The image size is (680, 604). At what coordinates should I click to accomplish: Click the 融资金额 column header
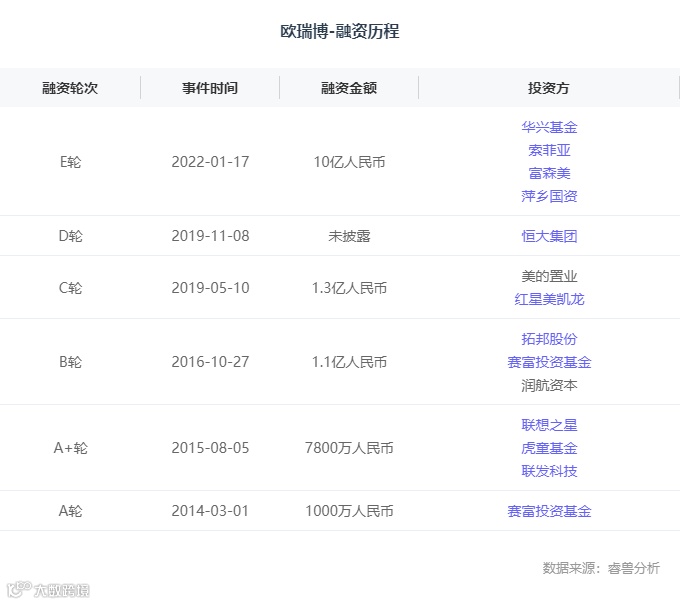pyautogui.click(x=349, y=88)
